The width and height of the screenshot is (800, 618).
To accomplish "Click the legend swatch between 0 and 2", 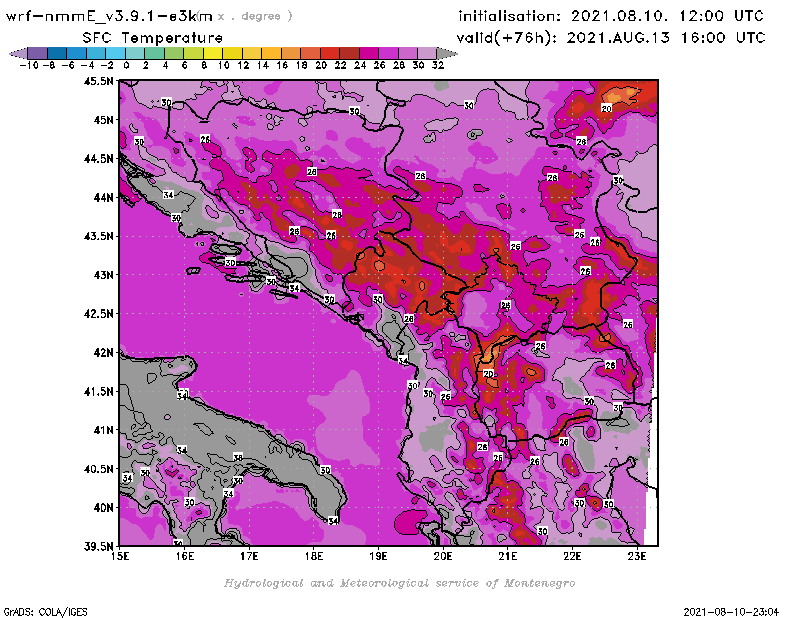I will point(135,53).
